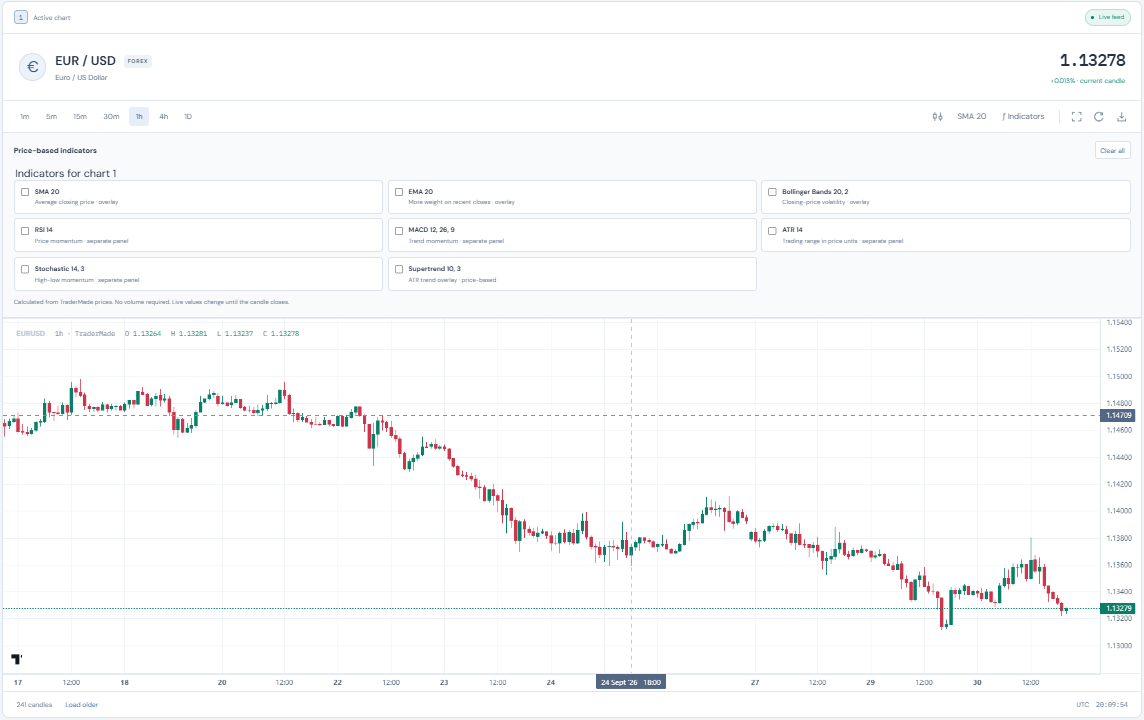Screen dimensions: 1144x720
Task: Enable the Supertrend 10, 3 checkbox
Action: 399,269
